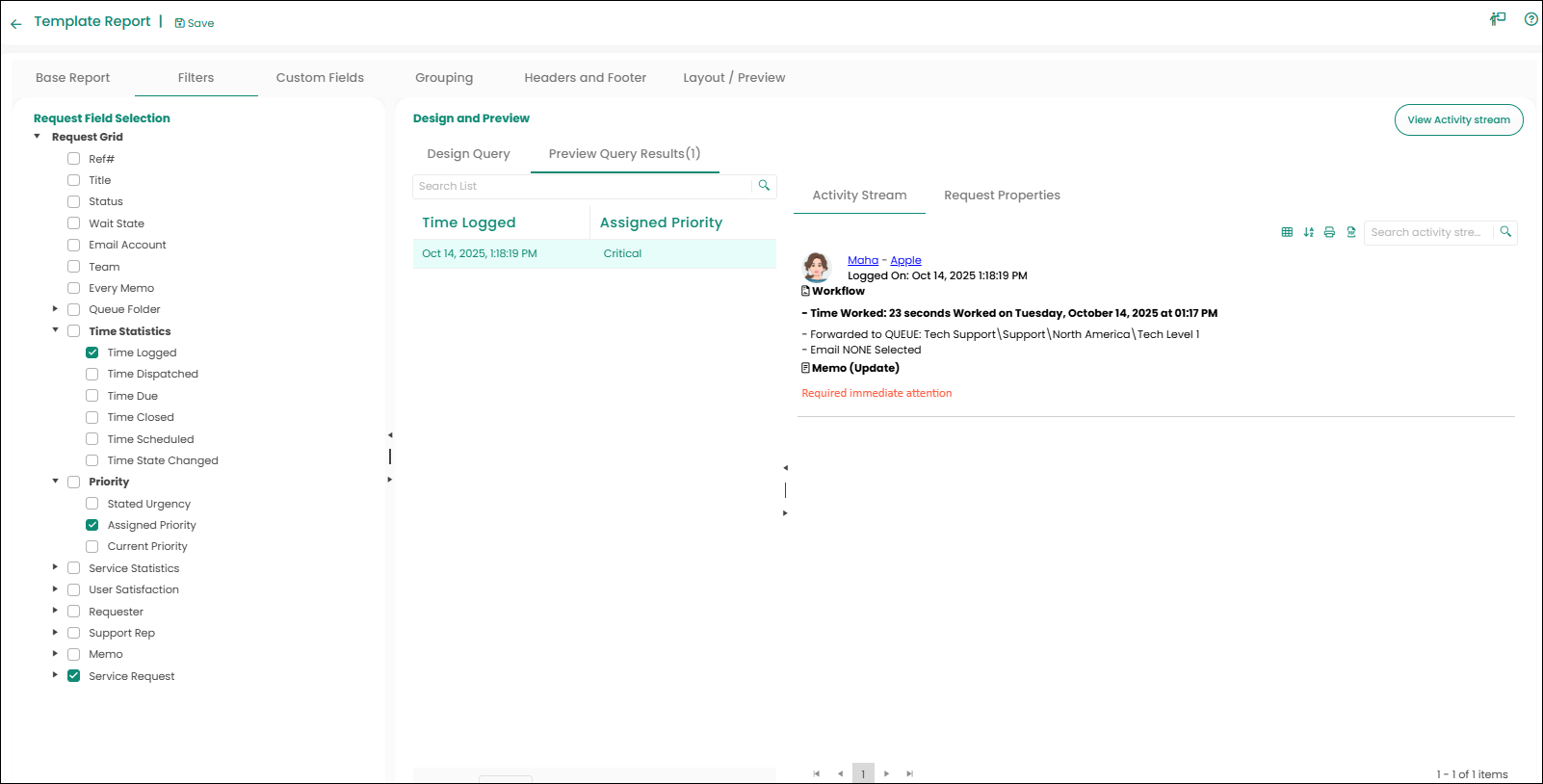Uncheck the Assigned Priority checkbox
Screen dimensions: 1543x784
coord(92,525)
